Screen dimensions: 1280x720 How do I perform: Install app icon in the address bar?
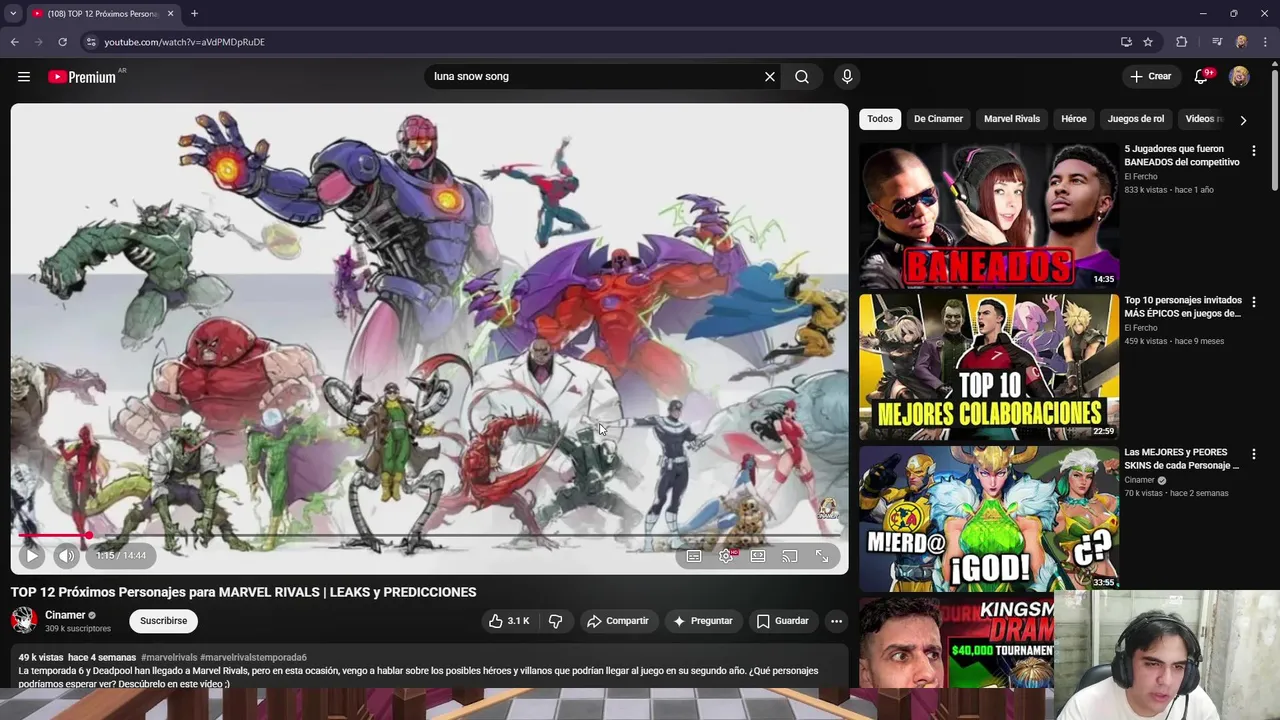point(1126,42)
